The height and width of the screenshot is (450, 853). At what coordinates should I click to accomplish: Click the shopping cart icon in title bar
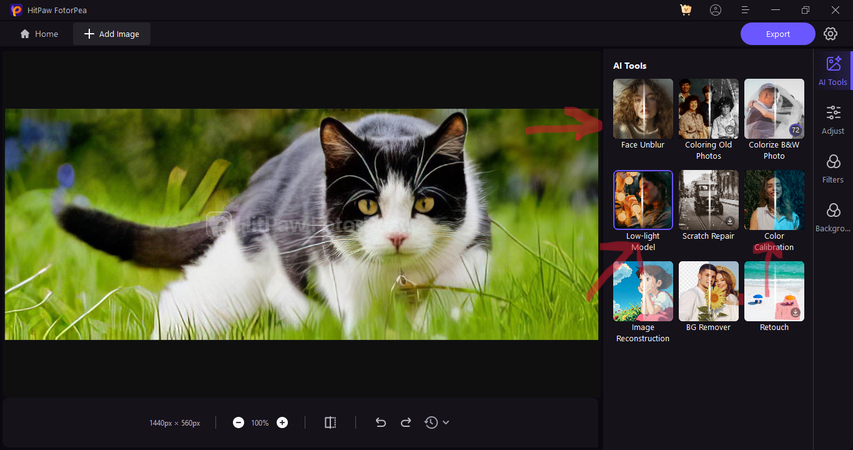685,10
